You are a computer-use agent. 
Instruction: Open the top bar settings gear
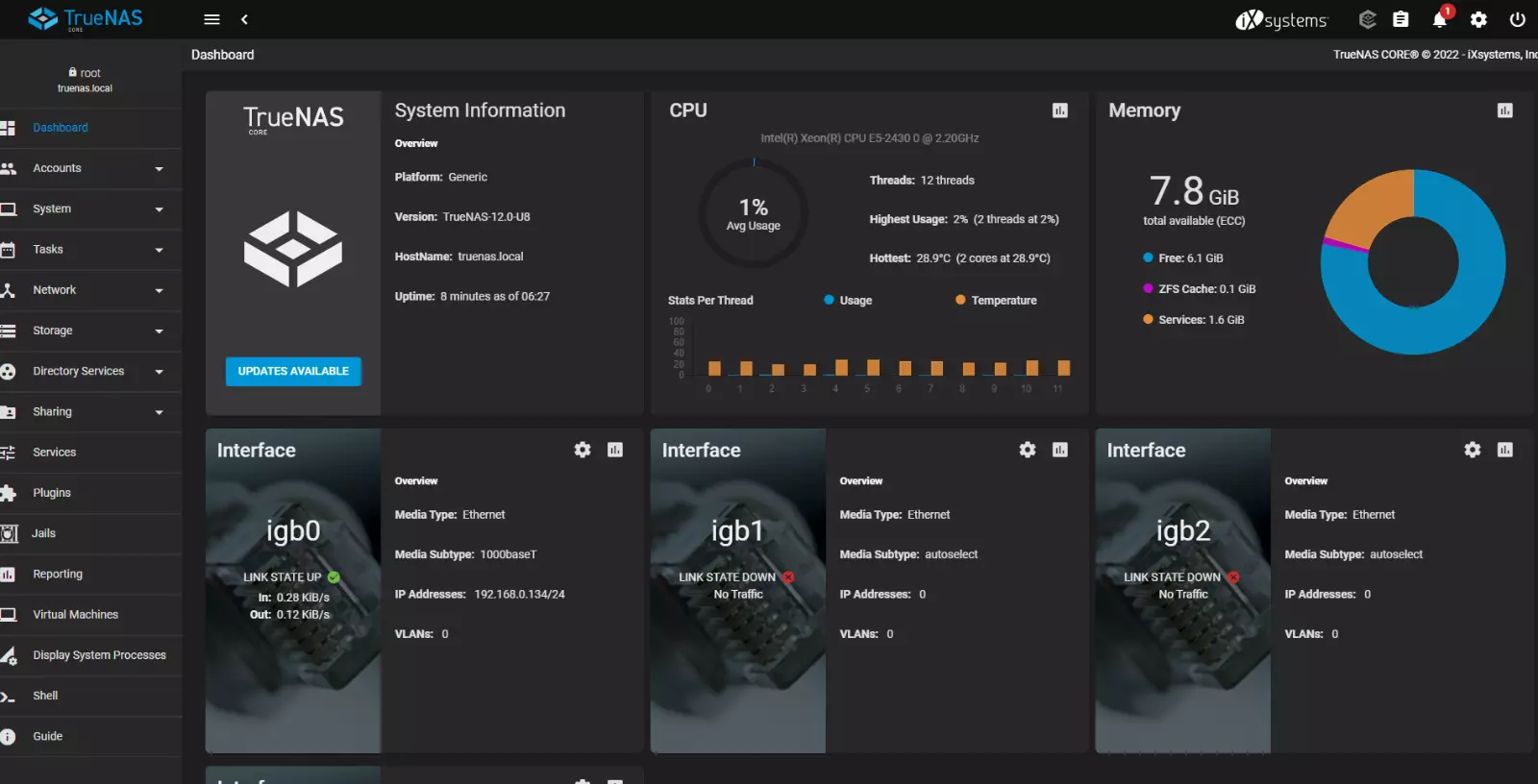[x=1478, y=19]
